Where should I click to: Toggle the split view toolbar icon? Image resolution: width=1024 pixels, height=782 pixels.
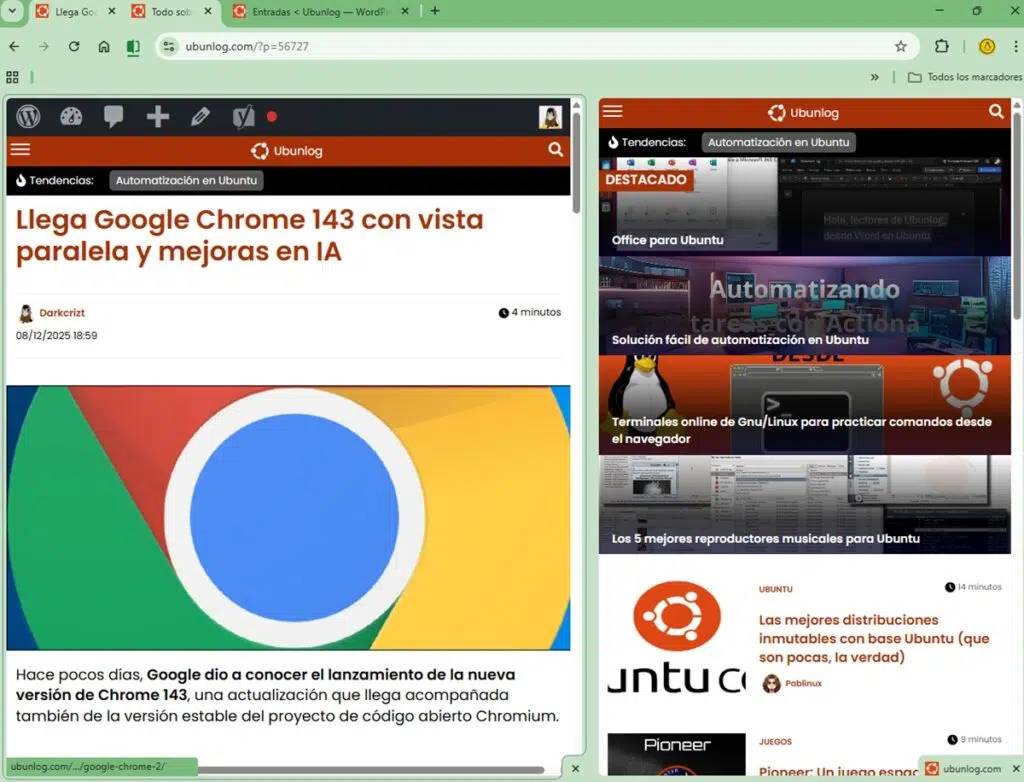[x=133, y=47]
